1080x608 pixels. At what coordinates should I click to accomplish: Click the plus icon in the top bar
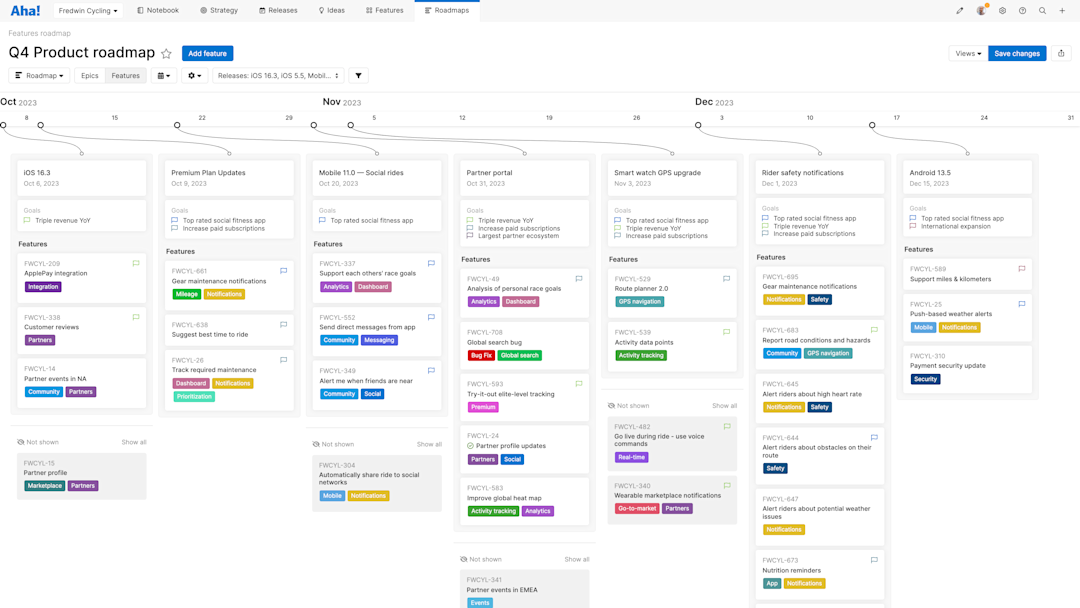[1062, 11]
